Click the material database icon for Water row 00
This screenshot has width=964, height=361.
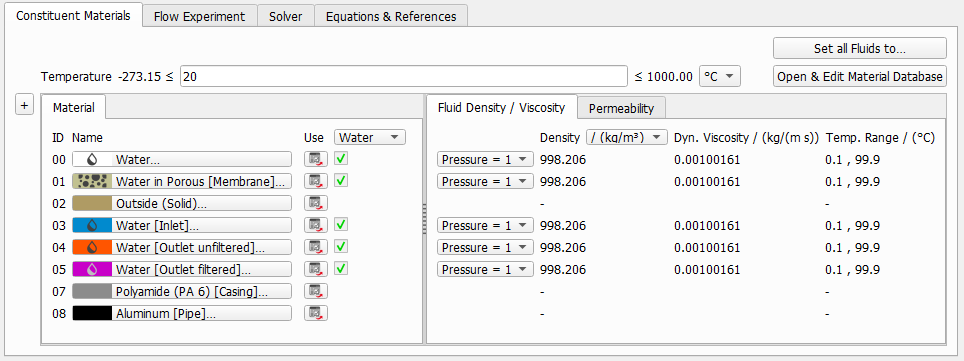pos(316,159)
